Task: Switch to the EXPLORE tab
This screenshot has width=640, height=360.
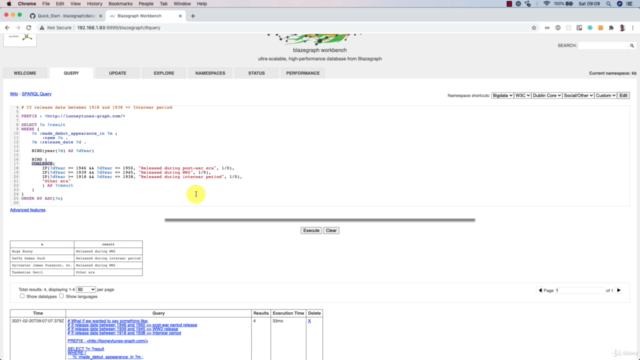Action: pyautogui.click(x=164, y=73)
